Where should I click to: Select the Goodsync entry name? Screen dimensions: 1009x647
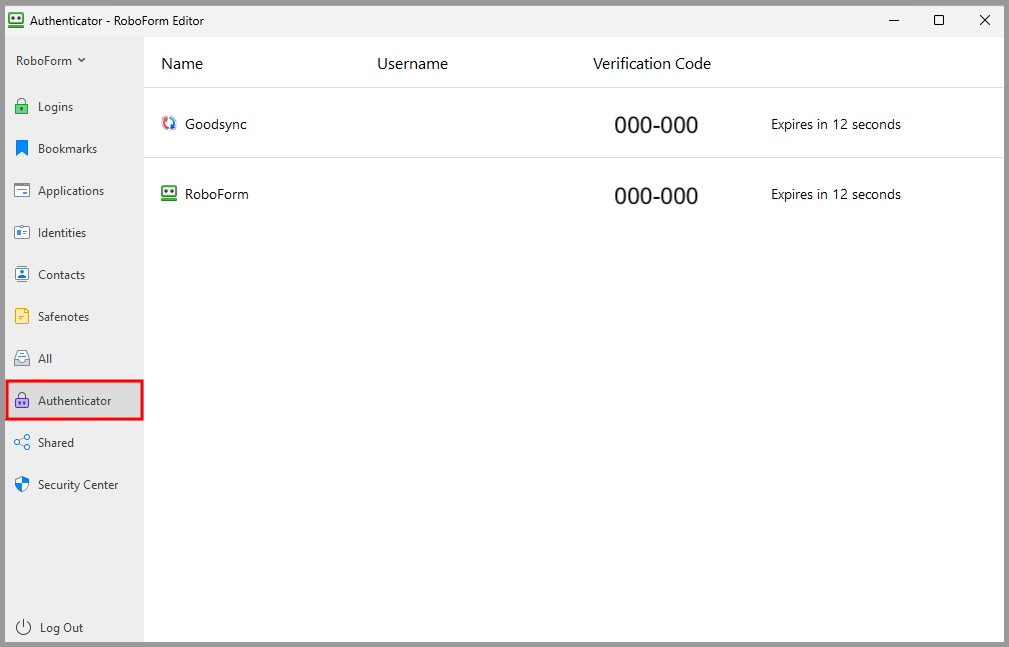click(216, 124)
